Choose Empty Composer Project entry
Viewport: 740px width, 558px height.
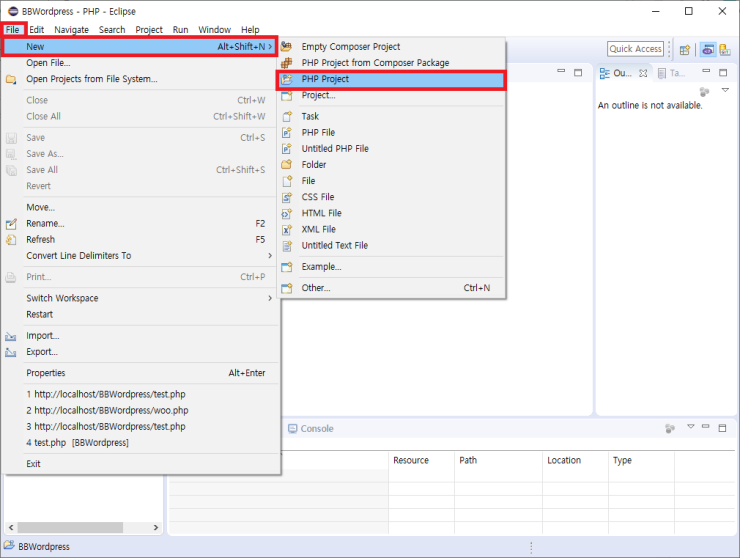click(x=350, y=47)
